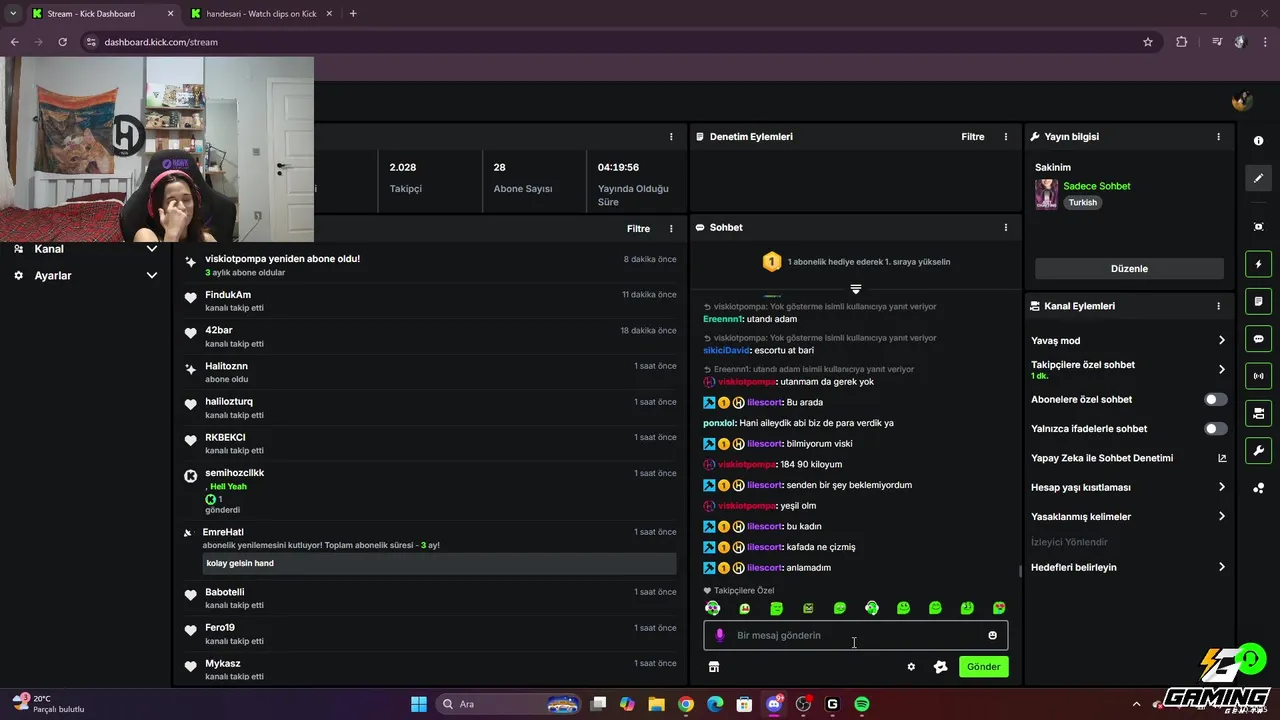Select FindukAm follow activity entry
This screenshot has width=1280, height=720.
click(432, 301)
